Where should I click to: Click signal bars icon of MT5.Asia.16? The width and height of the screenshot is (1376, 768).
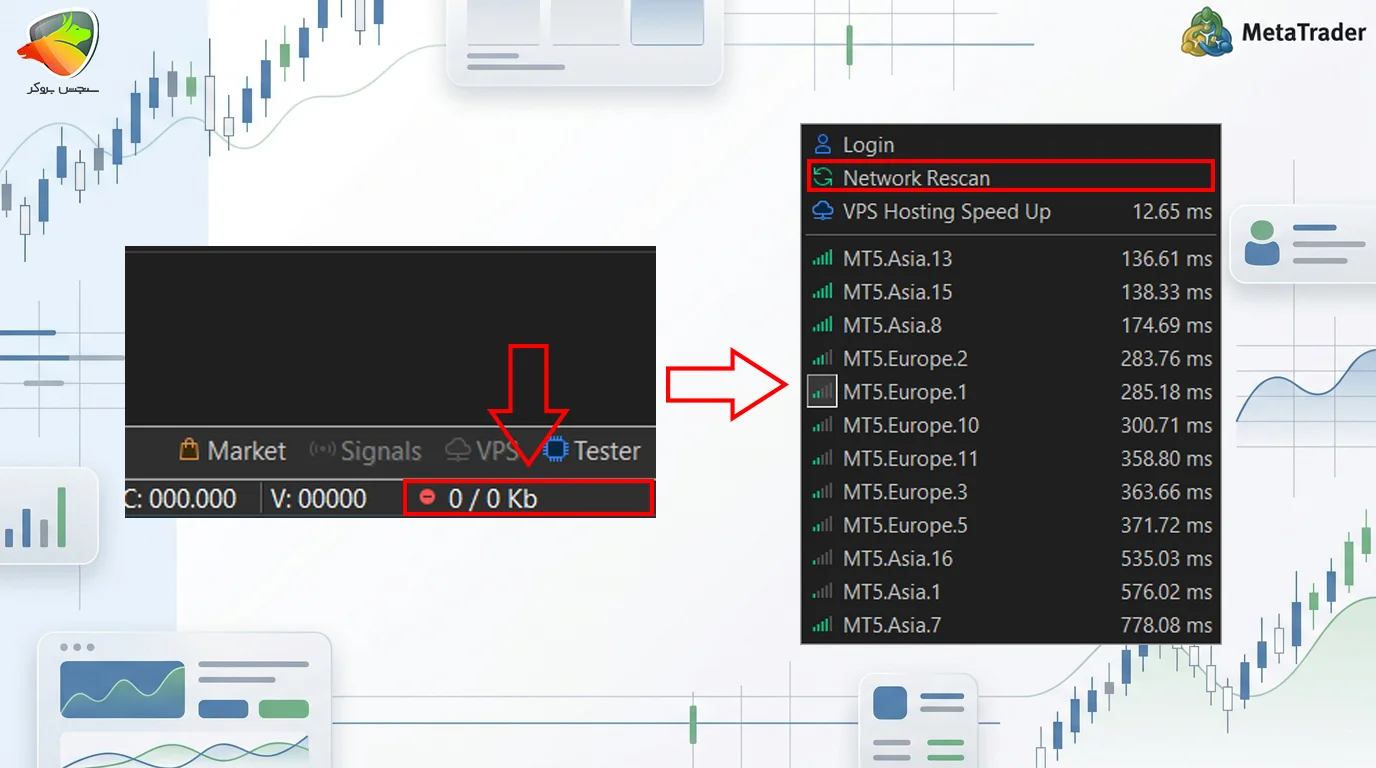click(822, 558)
